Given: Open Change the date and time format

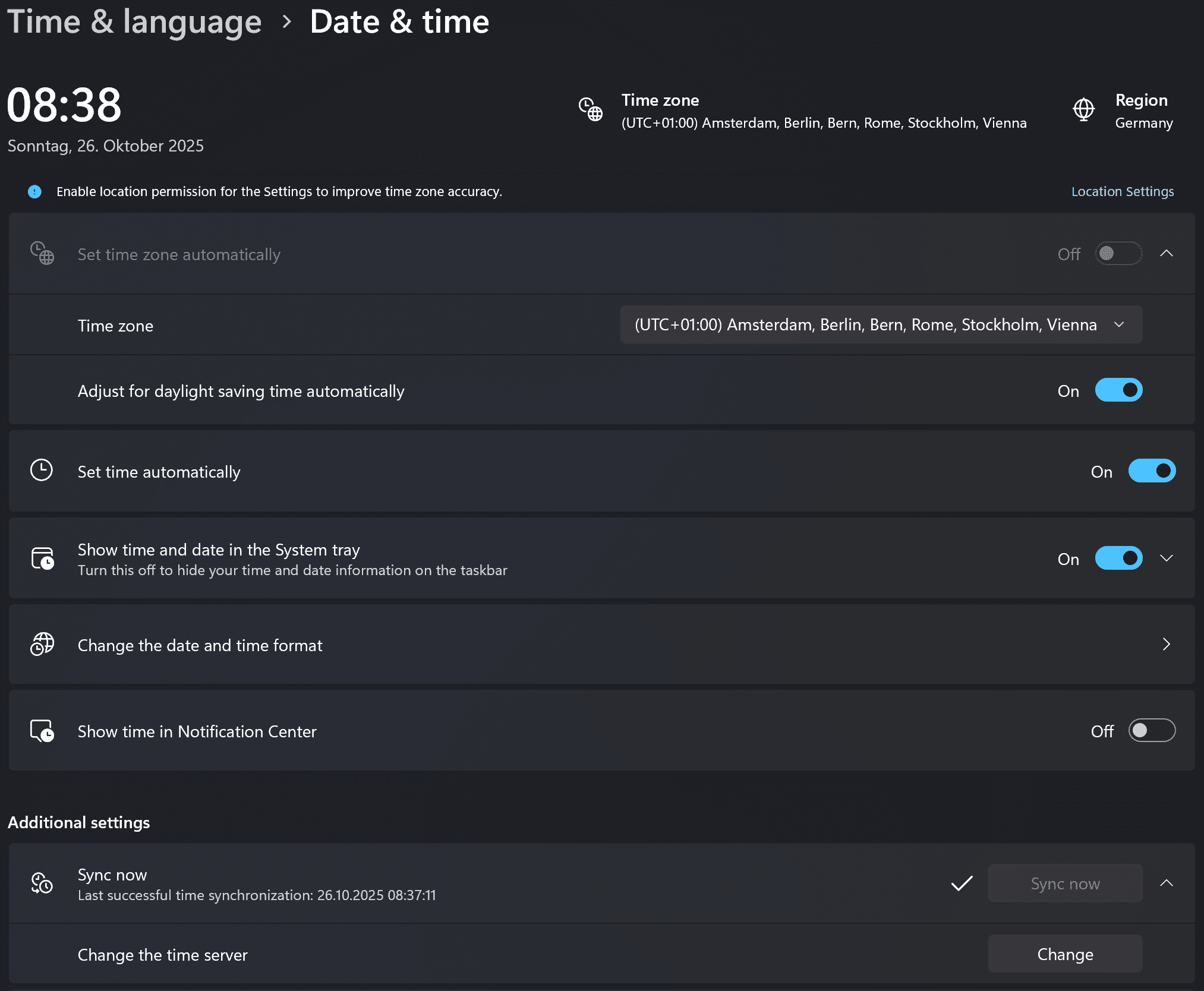Looking at the screenshot, I should (600, 645).
